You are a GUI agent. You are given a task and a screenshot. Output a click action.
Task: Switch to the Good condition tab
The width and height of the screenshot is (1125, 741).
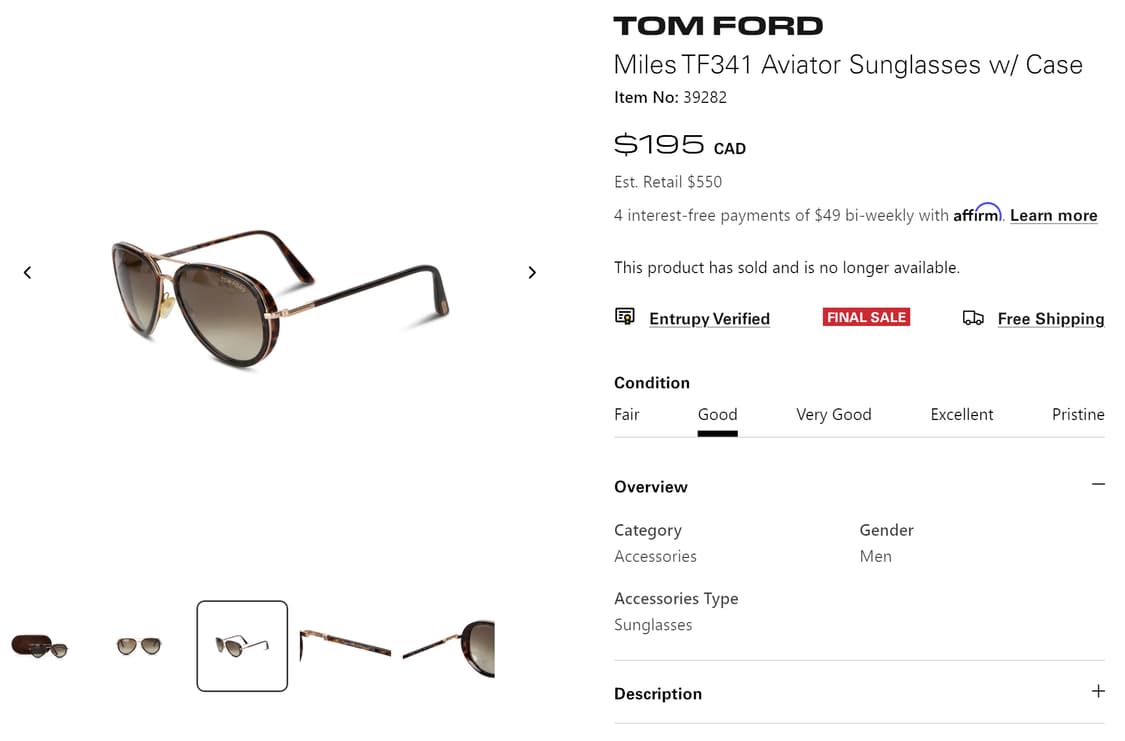(717, 414)
